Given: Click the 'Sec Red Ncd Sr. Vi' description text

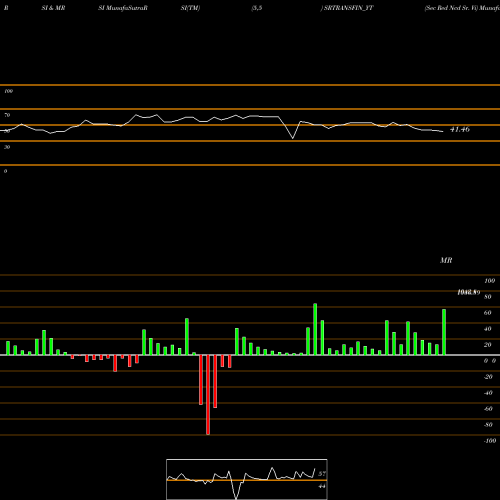Looking at the screenshot, I should 451,8.
